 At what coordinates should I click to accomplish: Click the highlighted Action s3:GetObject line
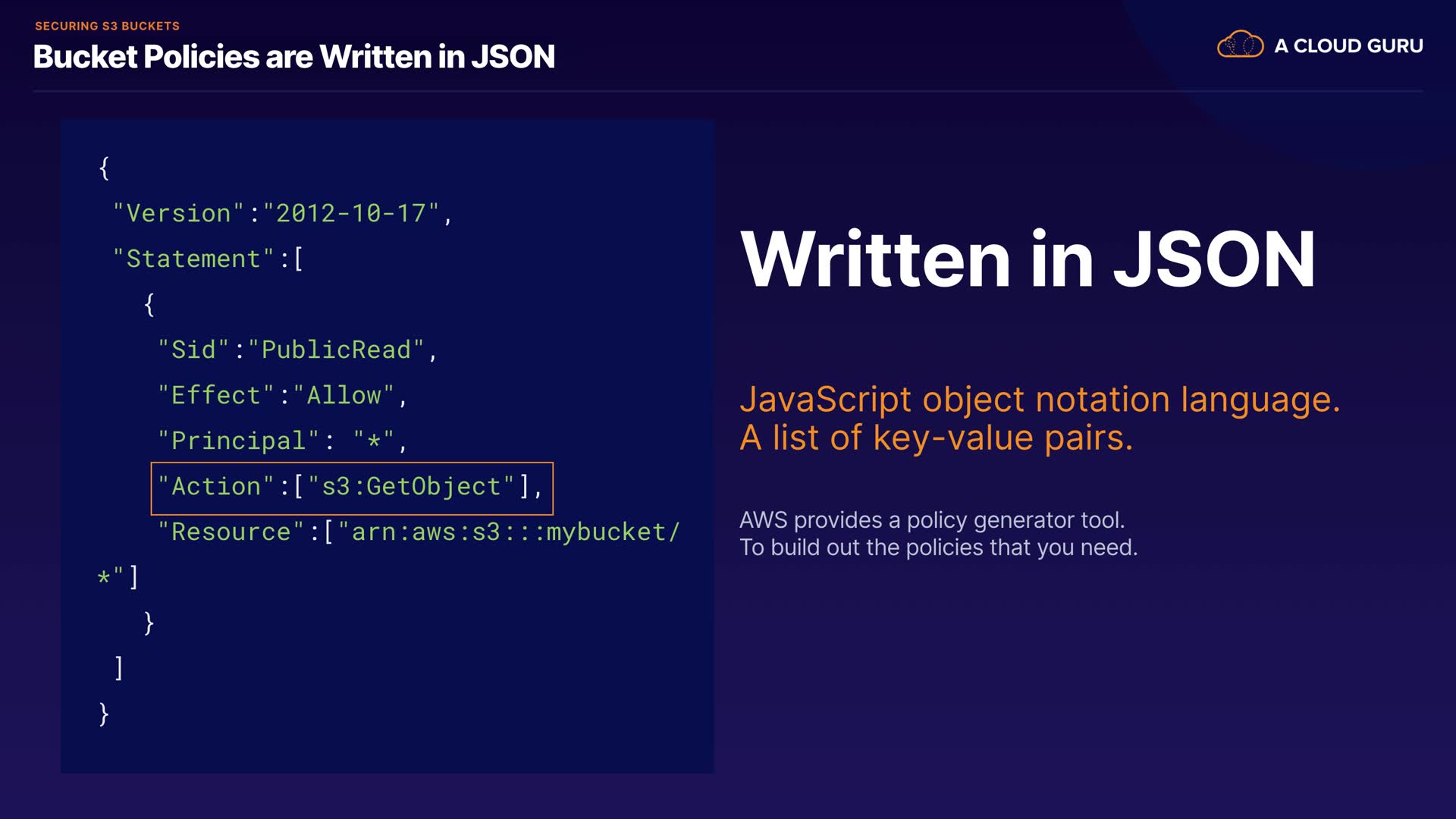pyautogui.click(x=351, y=488)
